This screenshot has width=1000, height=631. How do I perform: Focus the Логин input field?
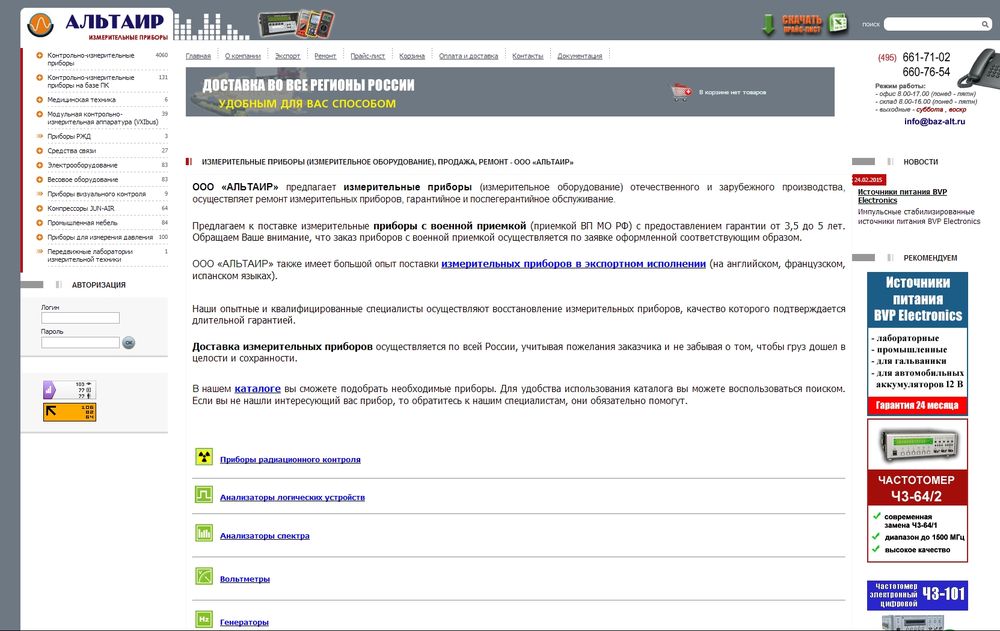point(80,318)
